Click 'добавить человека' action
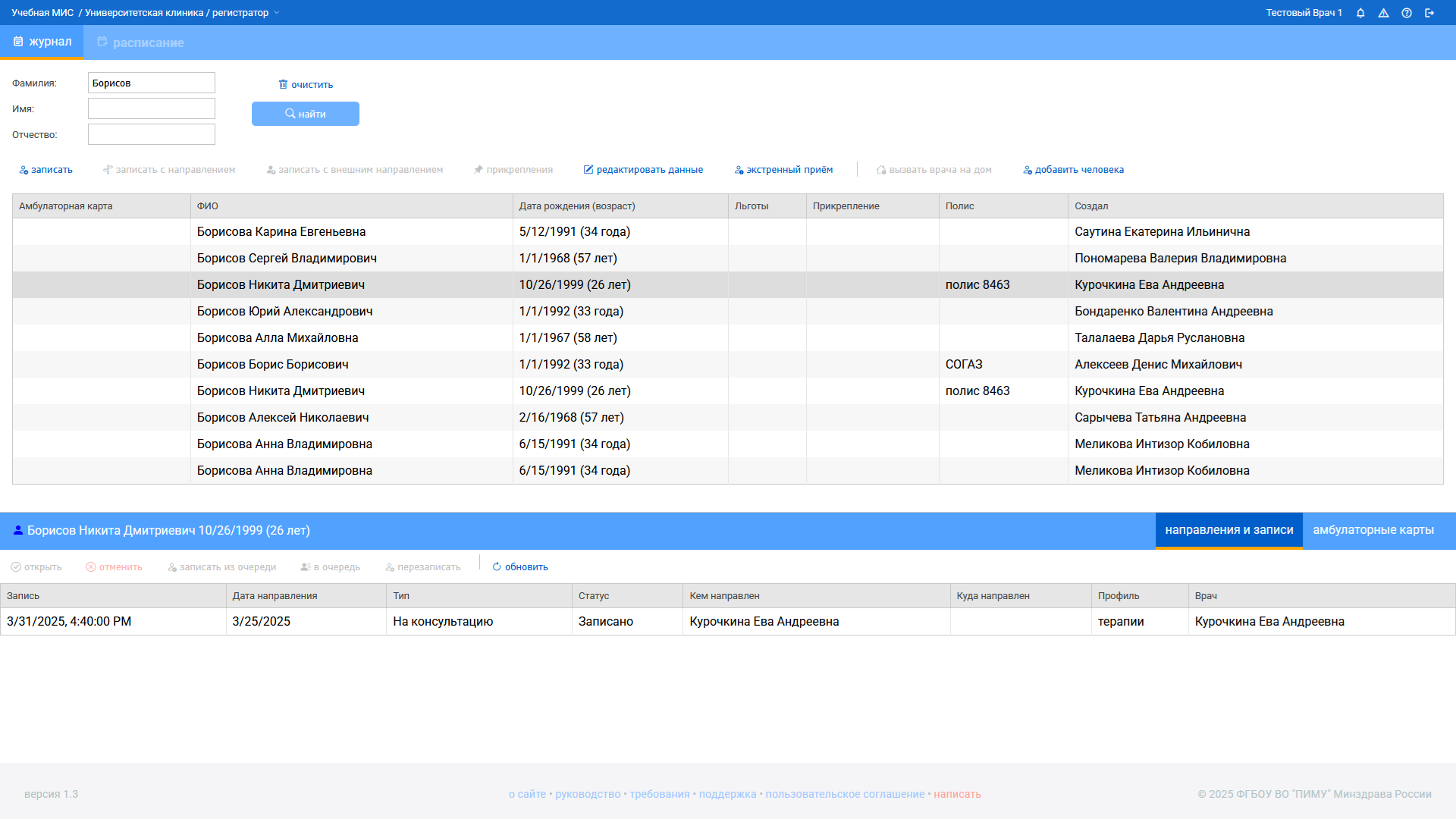Screen dimensions: 1456x819 click(1073, 170)
